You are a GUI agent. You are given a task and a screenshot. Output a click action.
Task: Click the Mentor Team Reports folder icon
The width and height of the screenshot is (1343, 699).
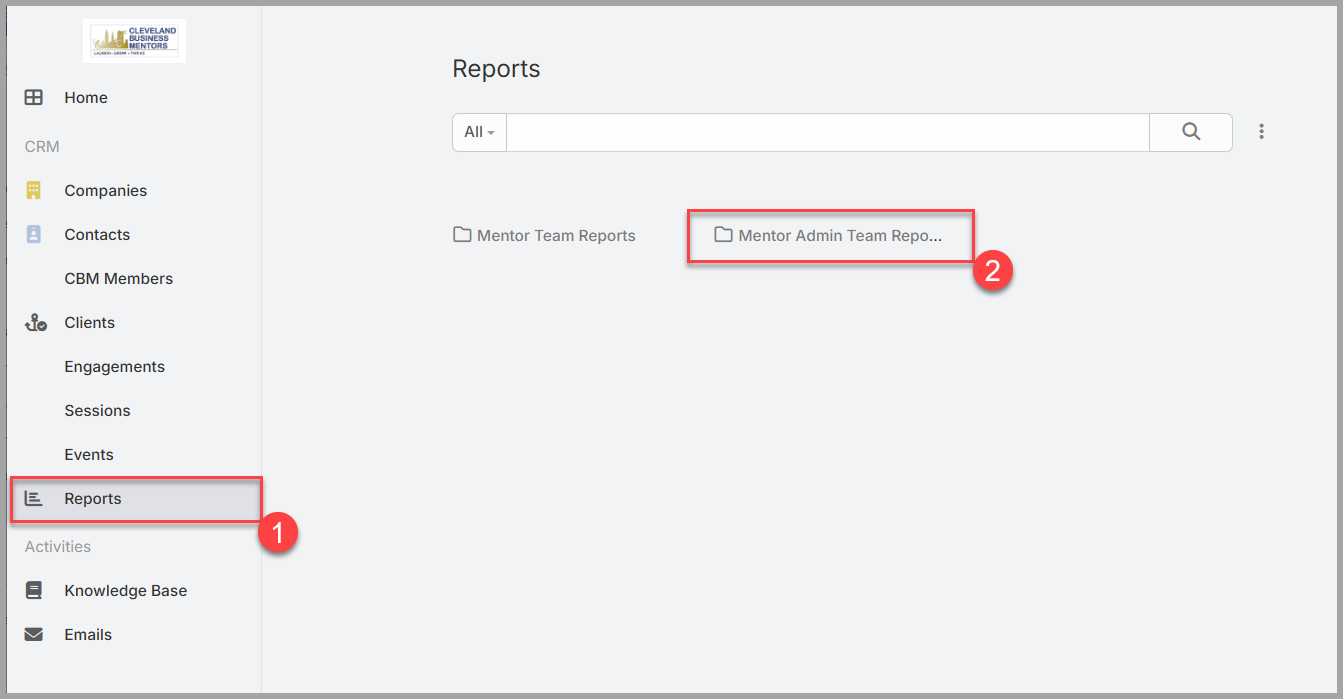[462, 235]
